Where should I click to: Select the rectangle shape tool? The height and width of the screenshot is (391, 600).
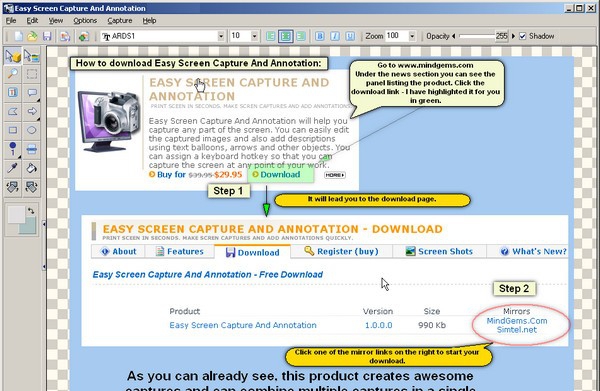click(13, 130)
